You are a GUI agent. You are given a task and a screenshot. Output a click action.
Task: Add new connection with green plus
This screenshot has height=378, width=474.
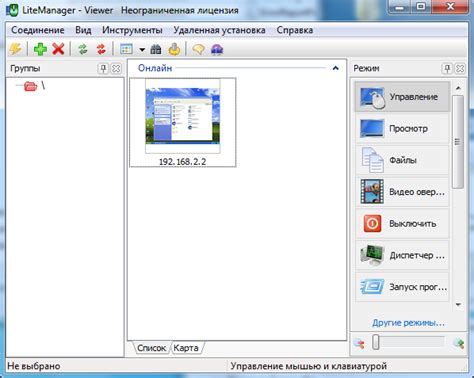point(40,49)
